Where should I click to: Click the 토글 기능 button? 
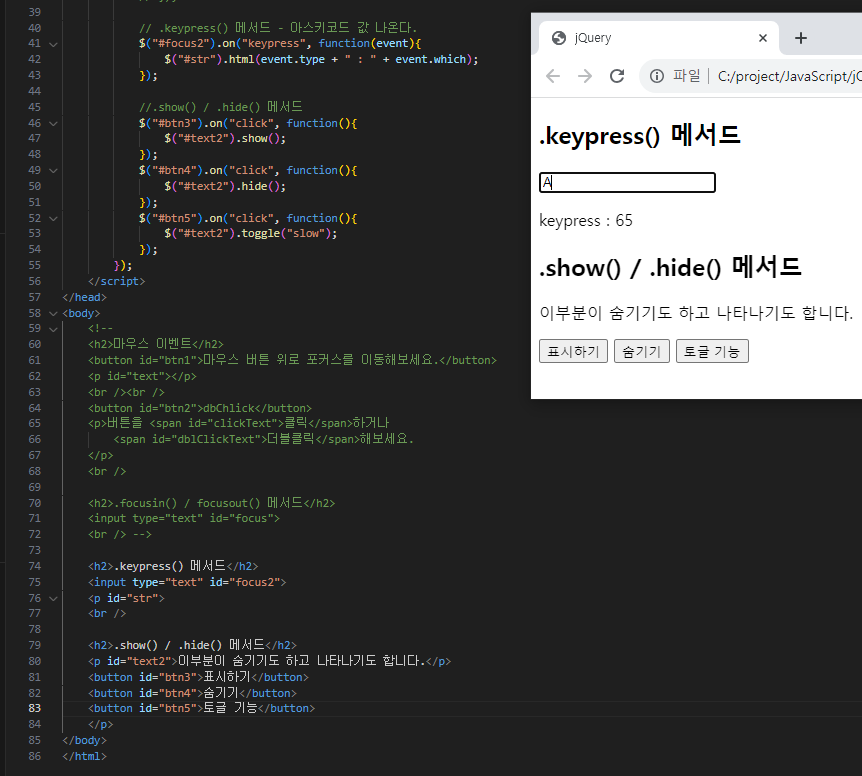pyautogui.click(x=712, y=351)
